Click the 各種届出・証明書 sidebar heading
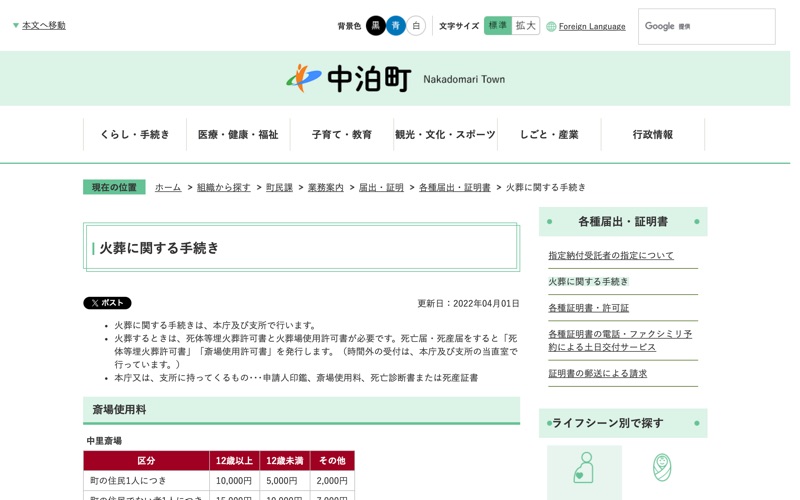This screenshot has height=500, width=800. [623, 221]
